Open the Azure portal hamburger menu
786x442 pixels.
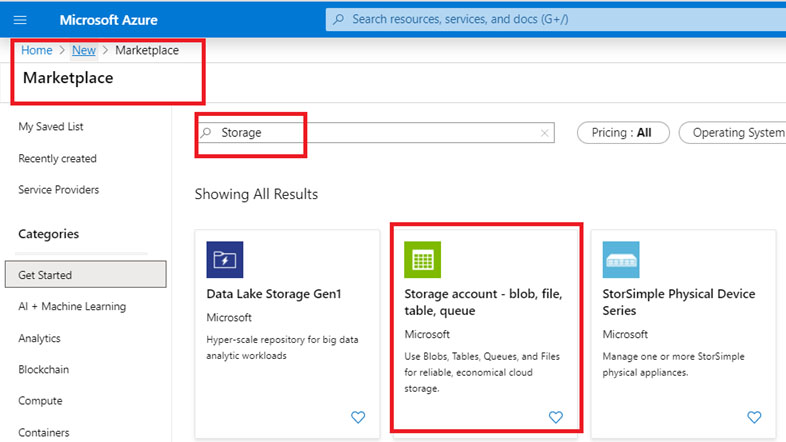[x=20, y=20]
